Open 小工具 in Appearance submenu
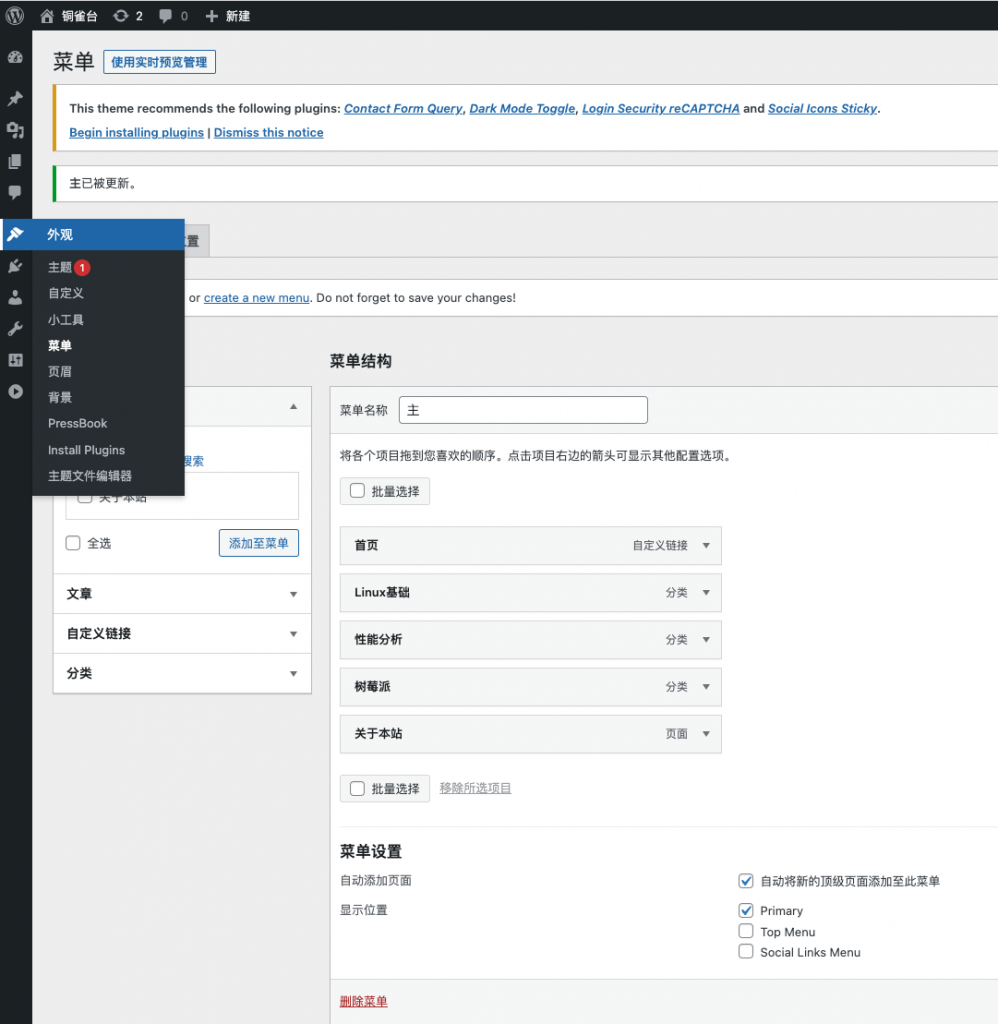998x1024 pixels. pyautogui.click(x=66, y=320)
